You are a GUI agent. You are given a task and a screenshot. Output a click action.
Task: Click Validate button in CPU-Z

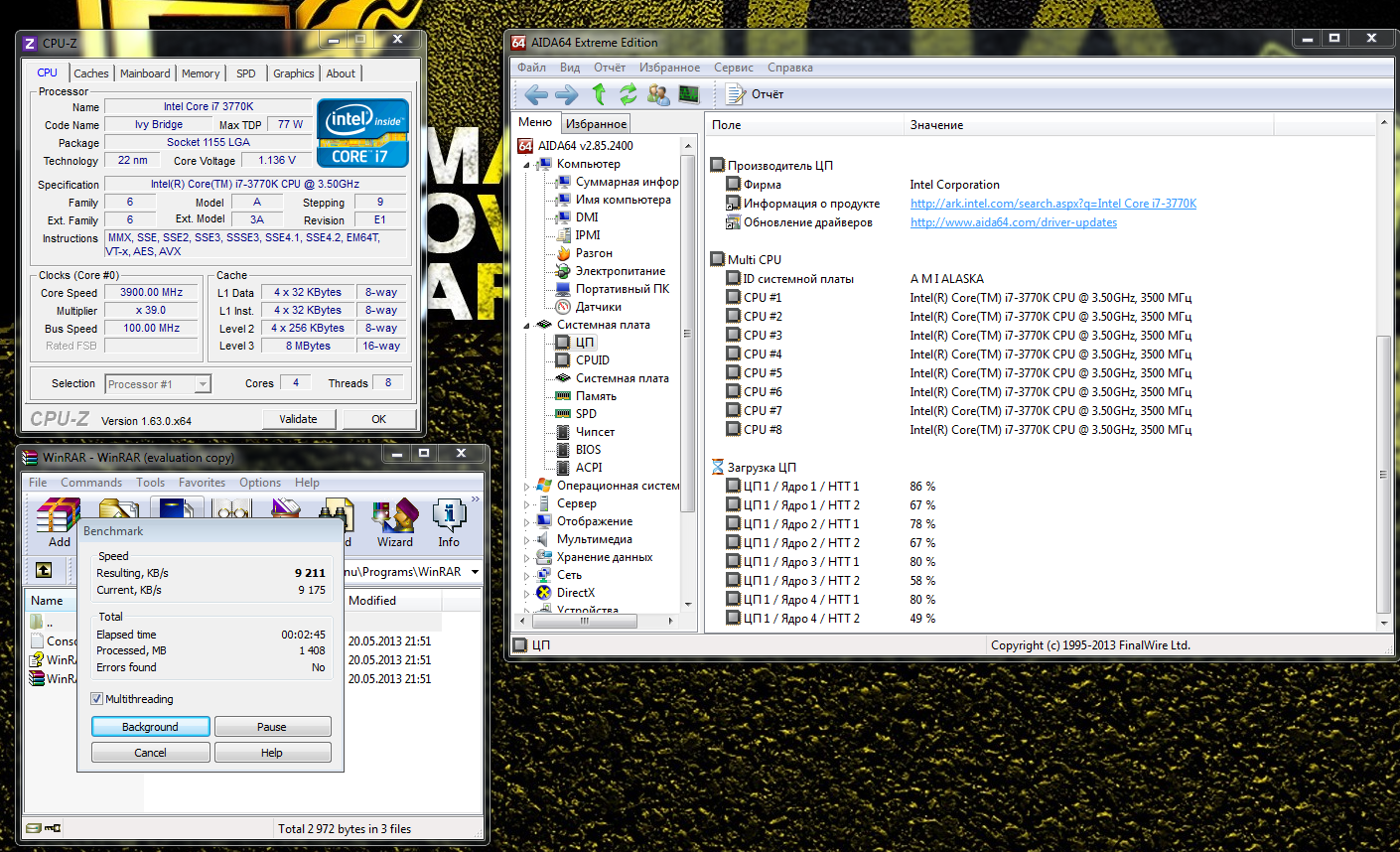pyautogui.click(x=298, y=419)
